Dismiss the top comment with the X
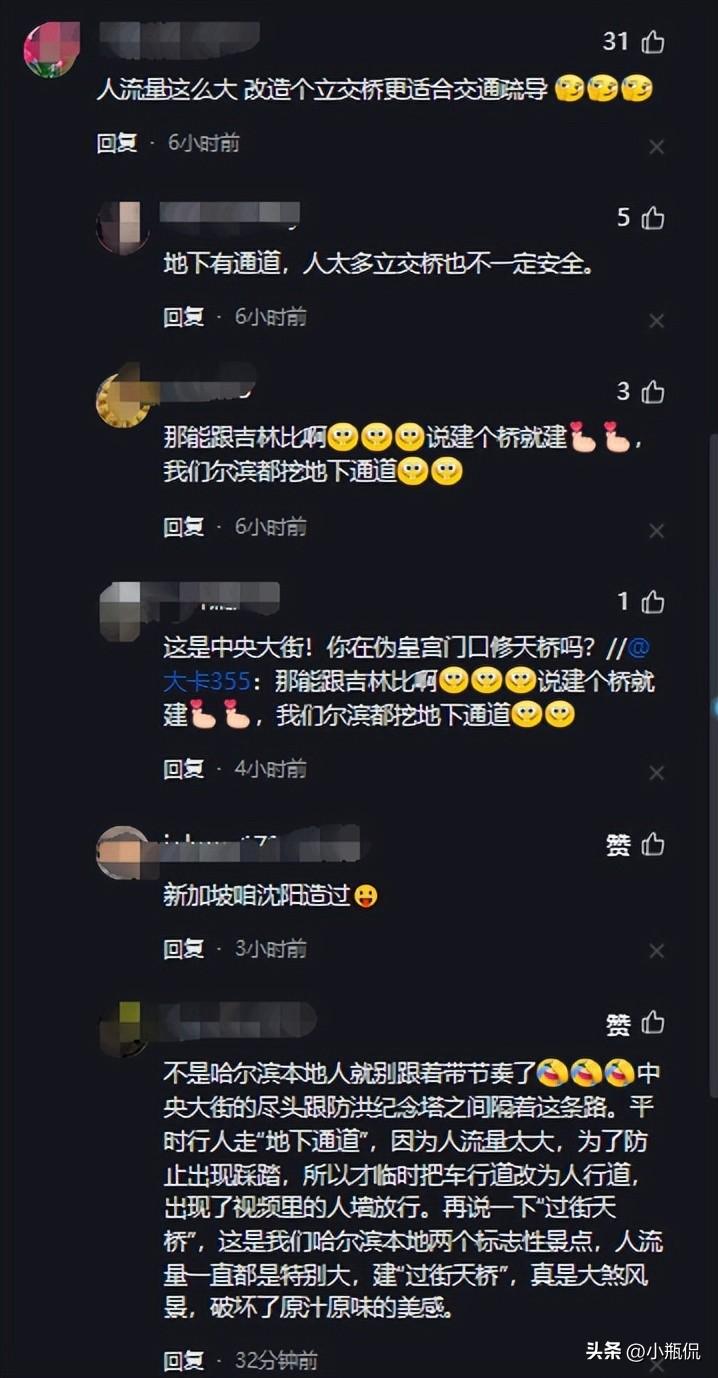The height and width of the screenshot is (1378, 718). pyautogui.click(x=656, y=147)
